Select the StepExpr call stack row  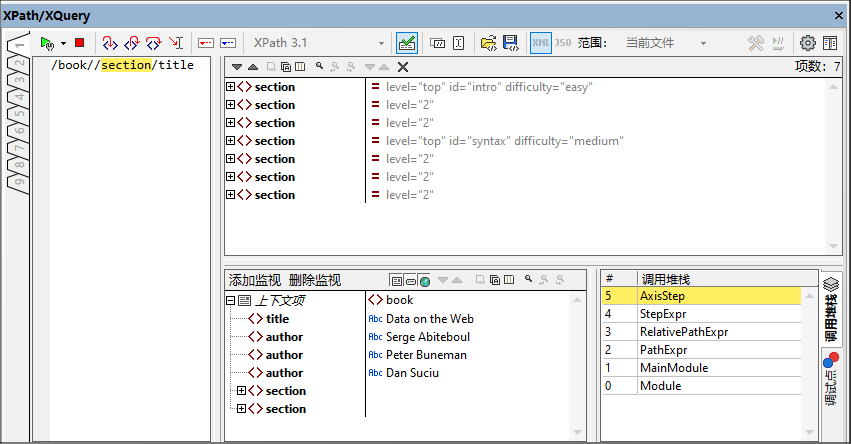pos(701,314)
